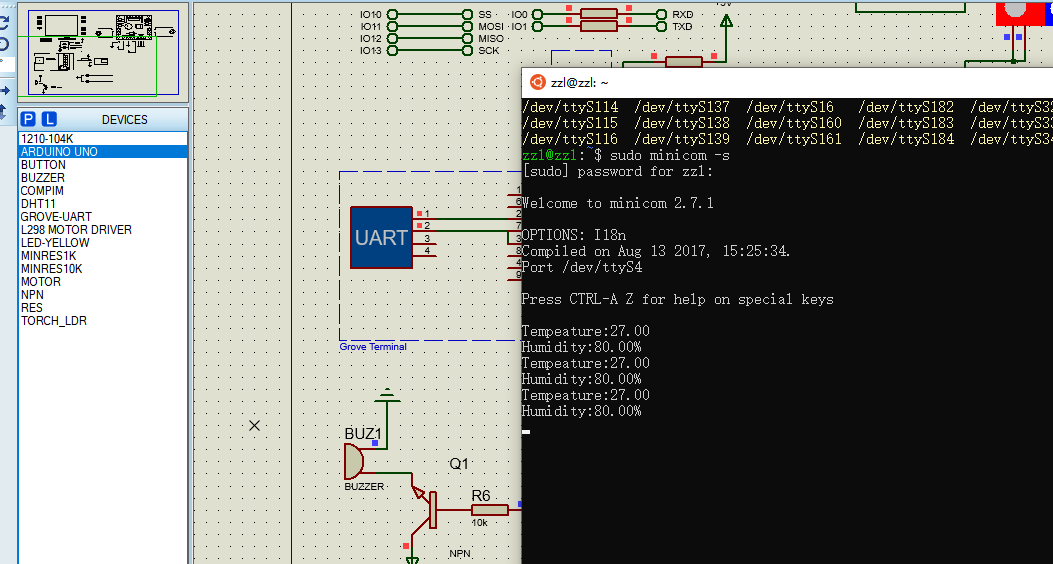
Task: Click the '[sudo] password for zzl:' line
Action: [617, 171]
